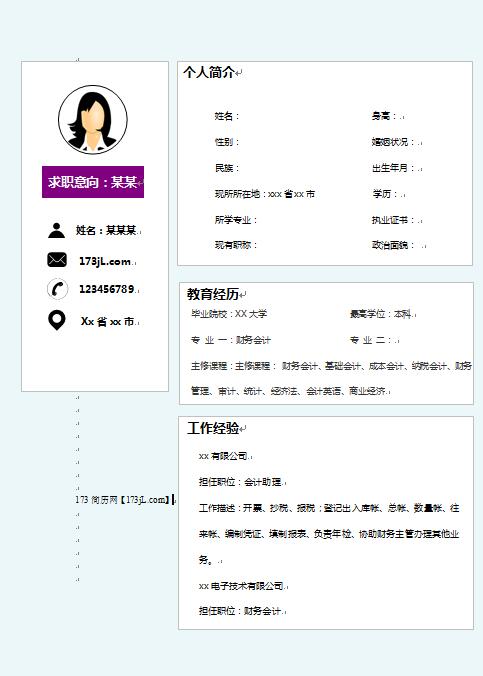The image size is (483, 676).
Task: Select the purple 求职意向:某某 banner
Action: (93, 182)
